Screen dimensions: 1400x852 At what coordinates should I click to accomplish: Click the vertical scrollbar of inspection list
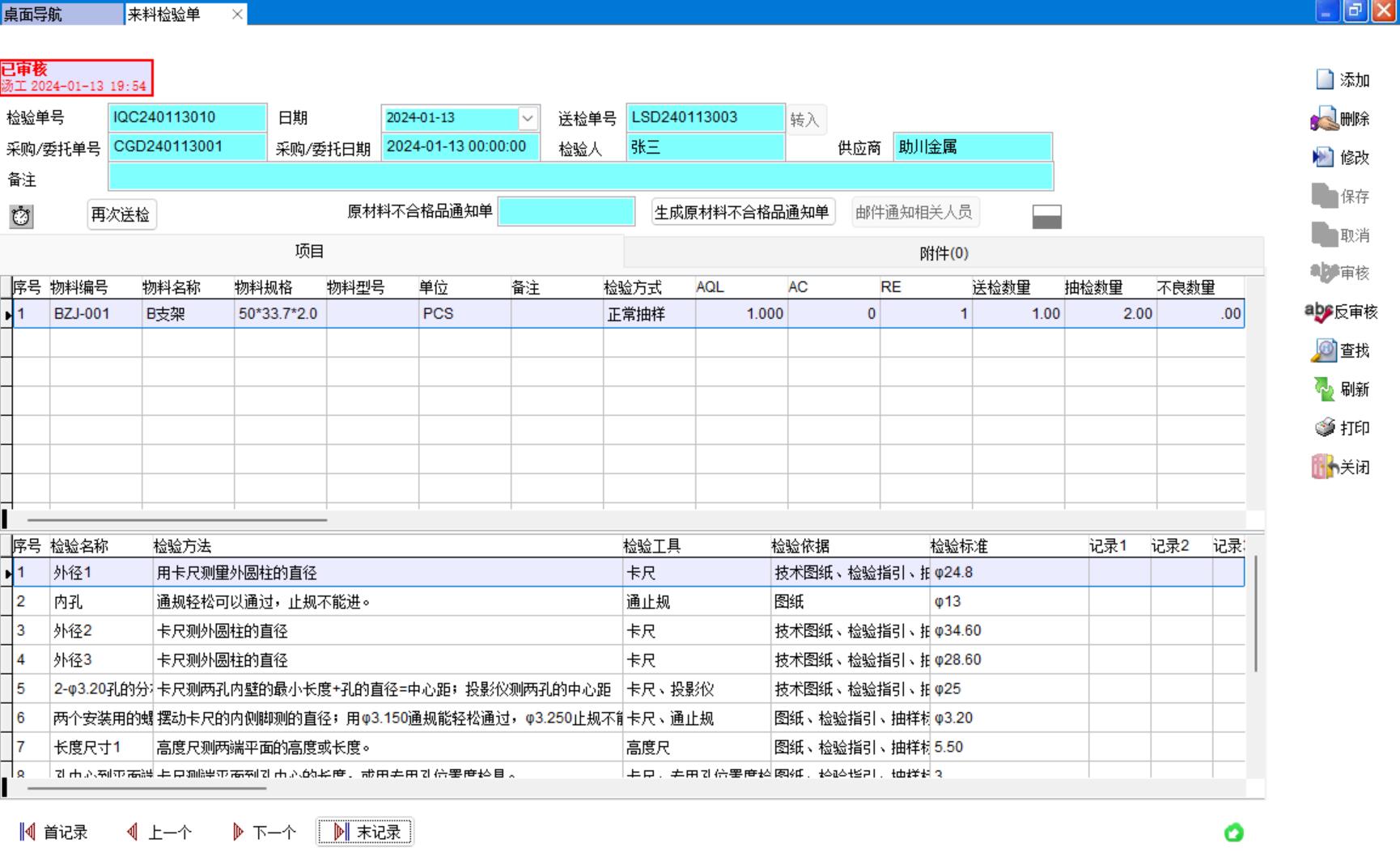point(1255,615)
